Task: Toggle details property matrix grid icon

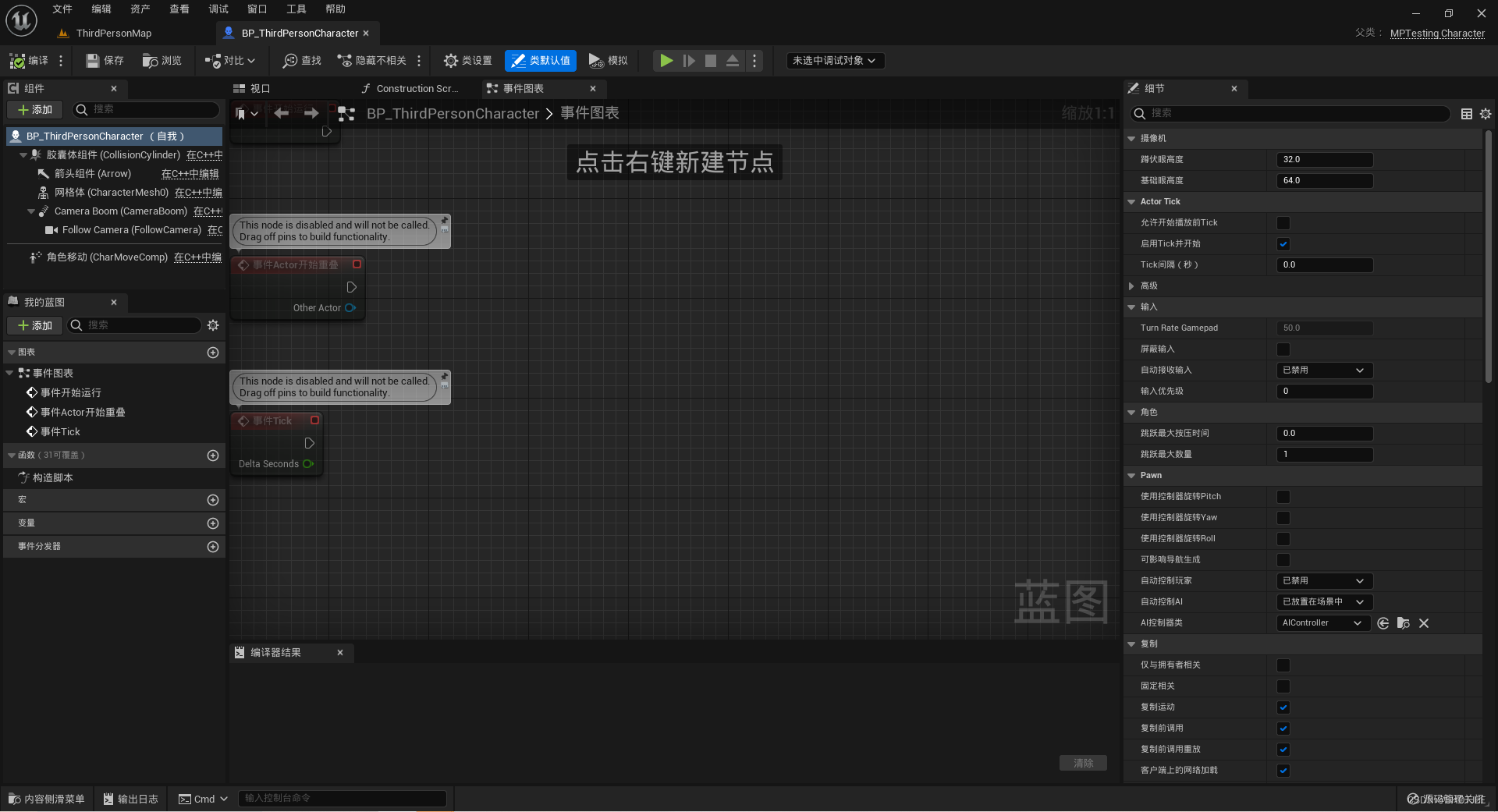Action: click(1467, 114)
